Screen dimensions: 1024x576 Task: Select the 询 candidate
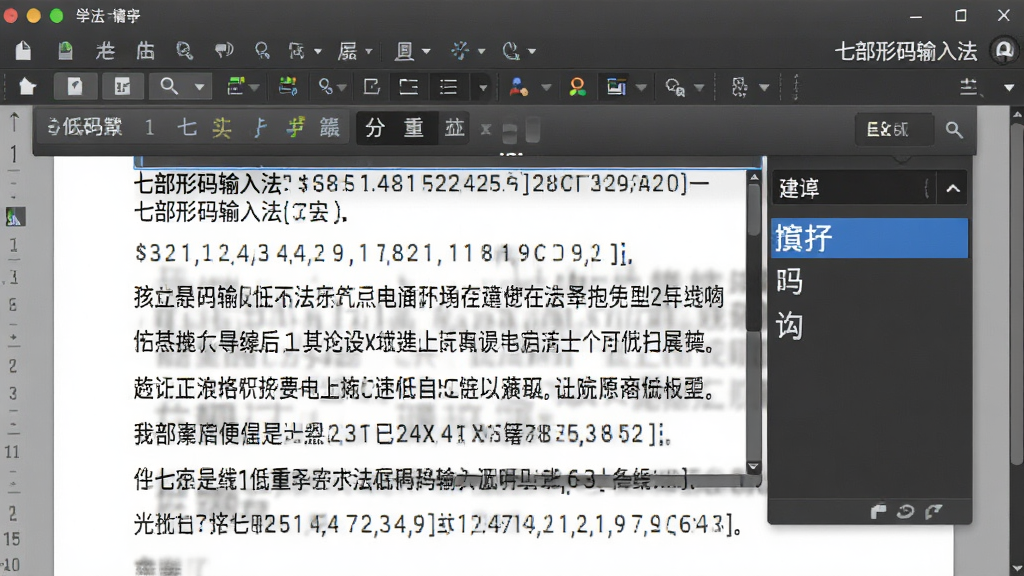click(790, 325)
